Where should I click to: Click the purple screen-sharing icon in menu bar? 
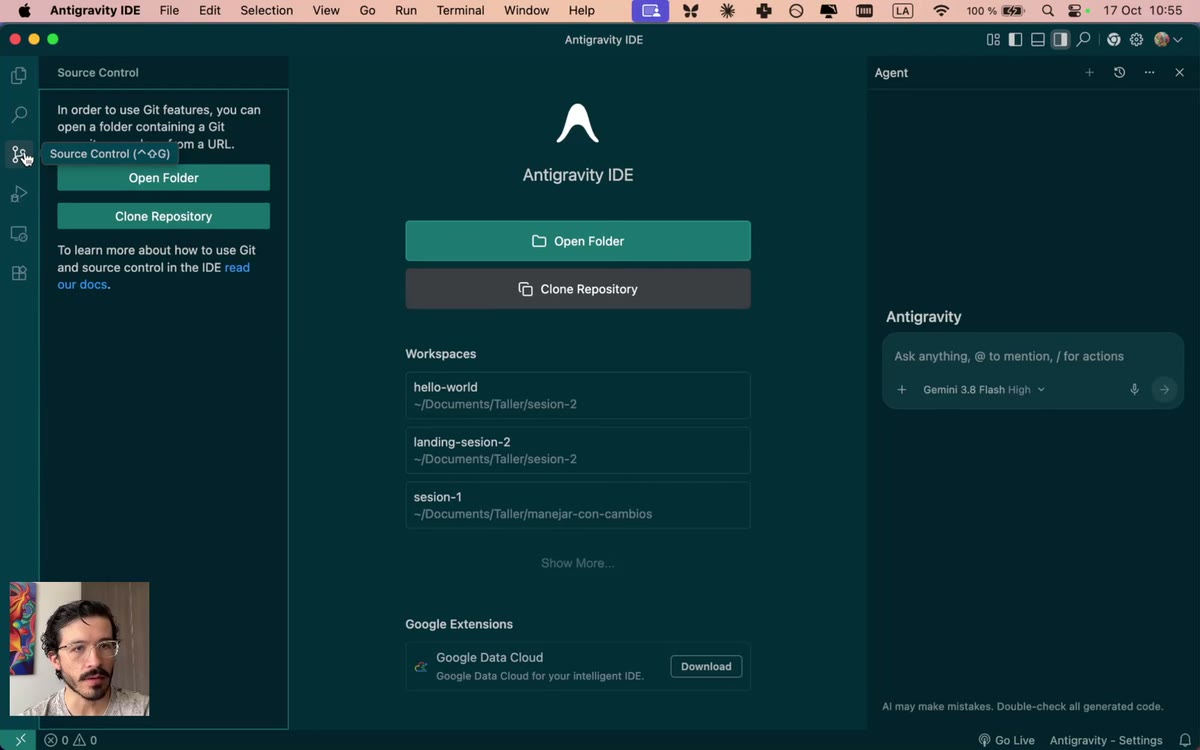(651, 11)
